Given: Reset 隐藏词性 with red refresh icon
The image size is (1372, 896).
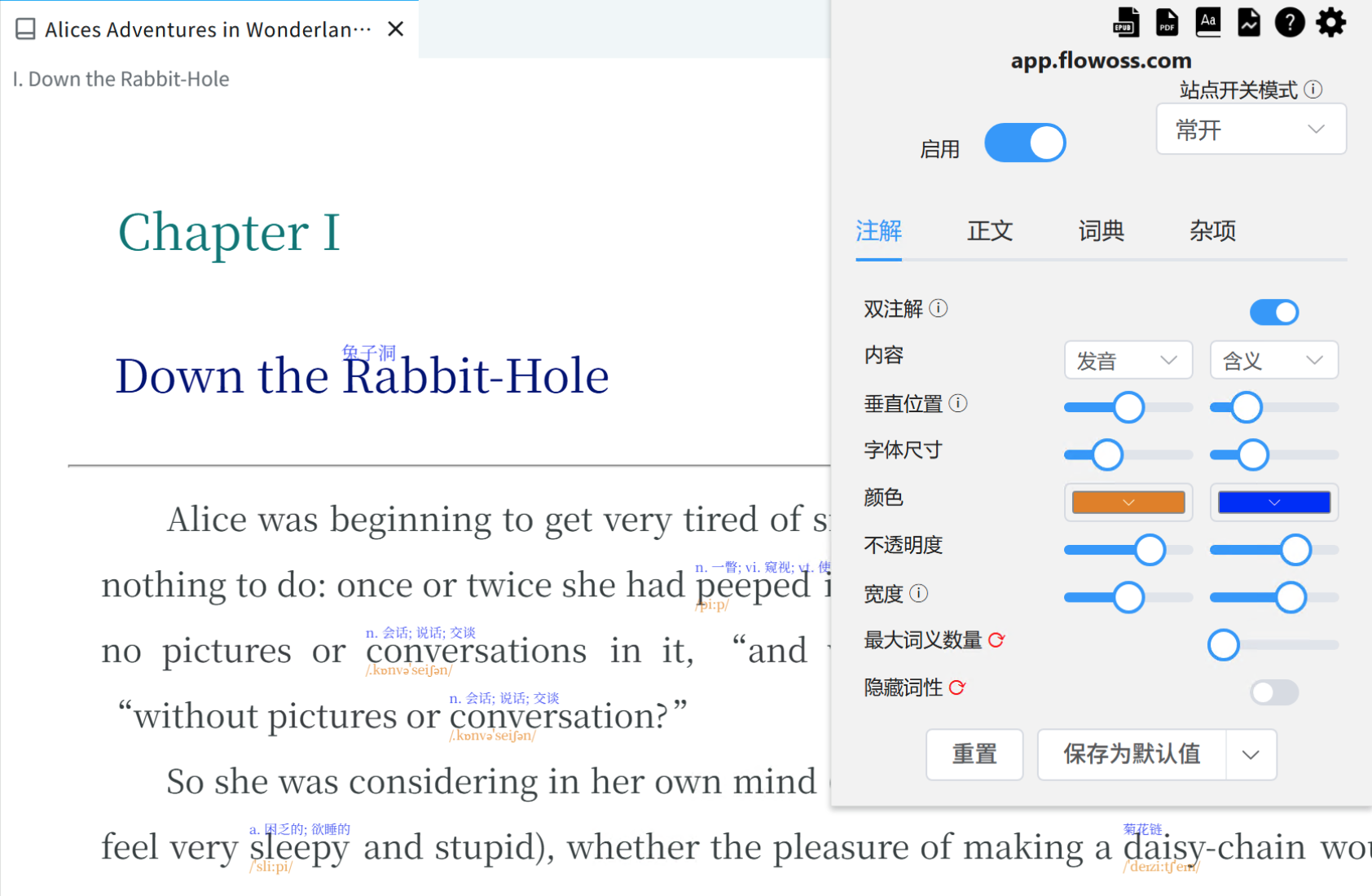Looking at the screenshot, I should tap(957, 687).
